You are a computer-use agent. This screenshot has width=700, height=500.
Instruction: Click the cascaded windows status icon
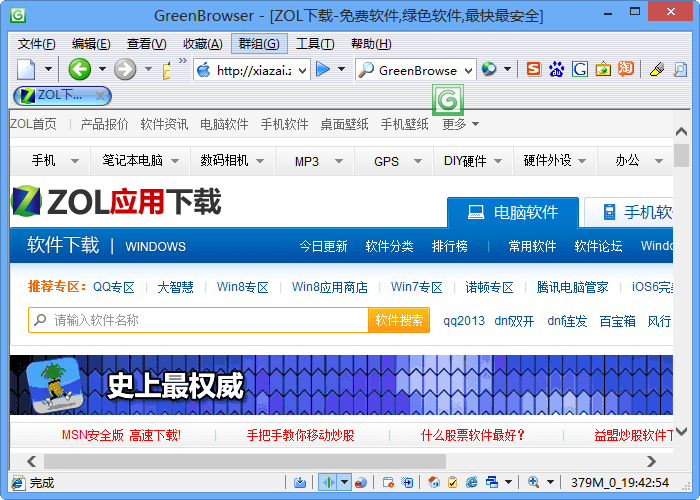click(492, 483)
